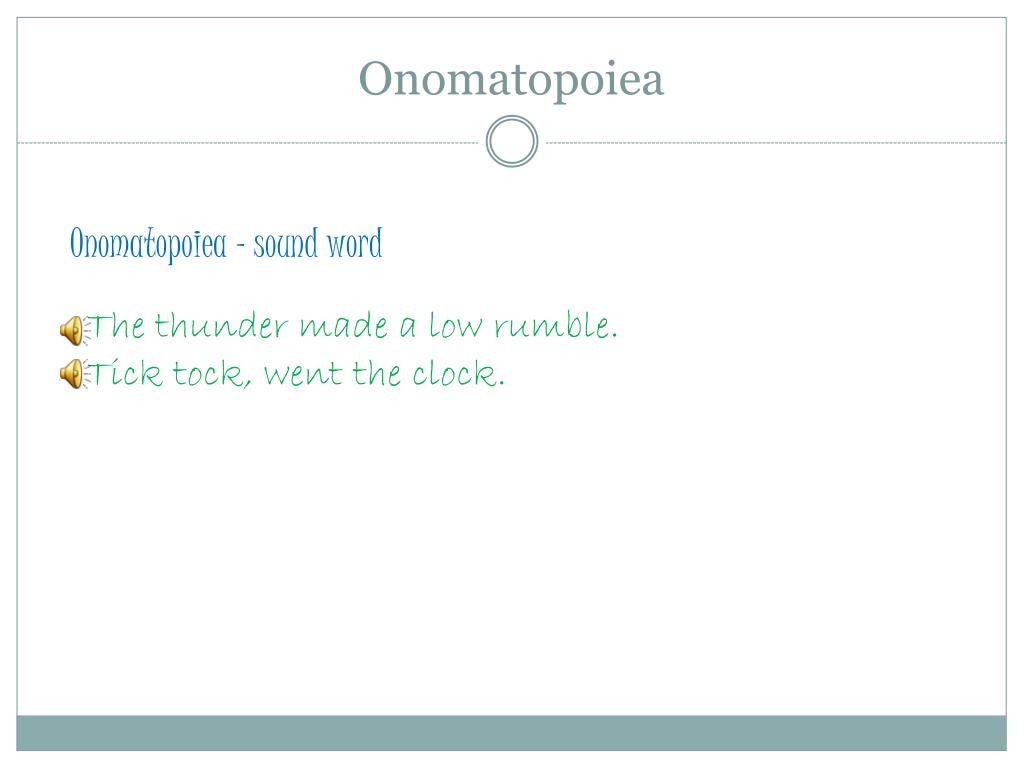Screen dimensions: 1024x768
Task: Click the word 'went' in clock sentence
Action: click(x=303, y=374)
